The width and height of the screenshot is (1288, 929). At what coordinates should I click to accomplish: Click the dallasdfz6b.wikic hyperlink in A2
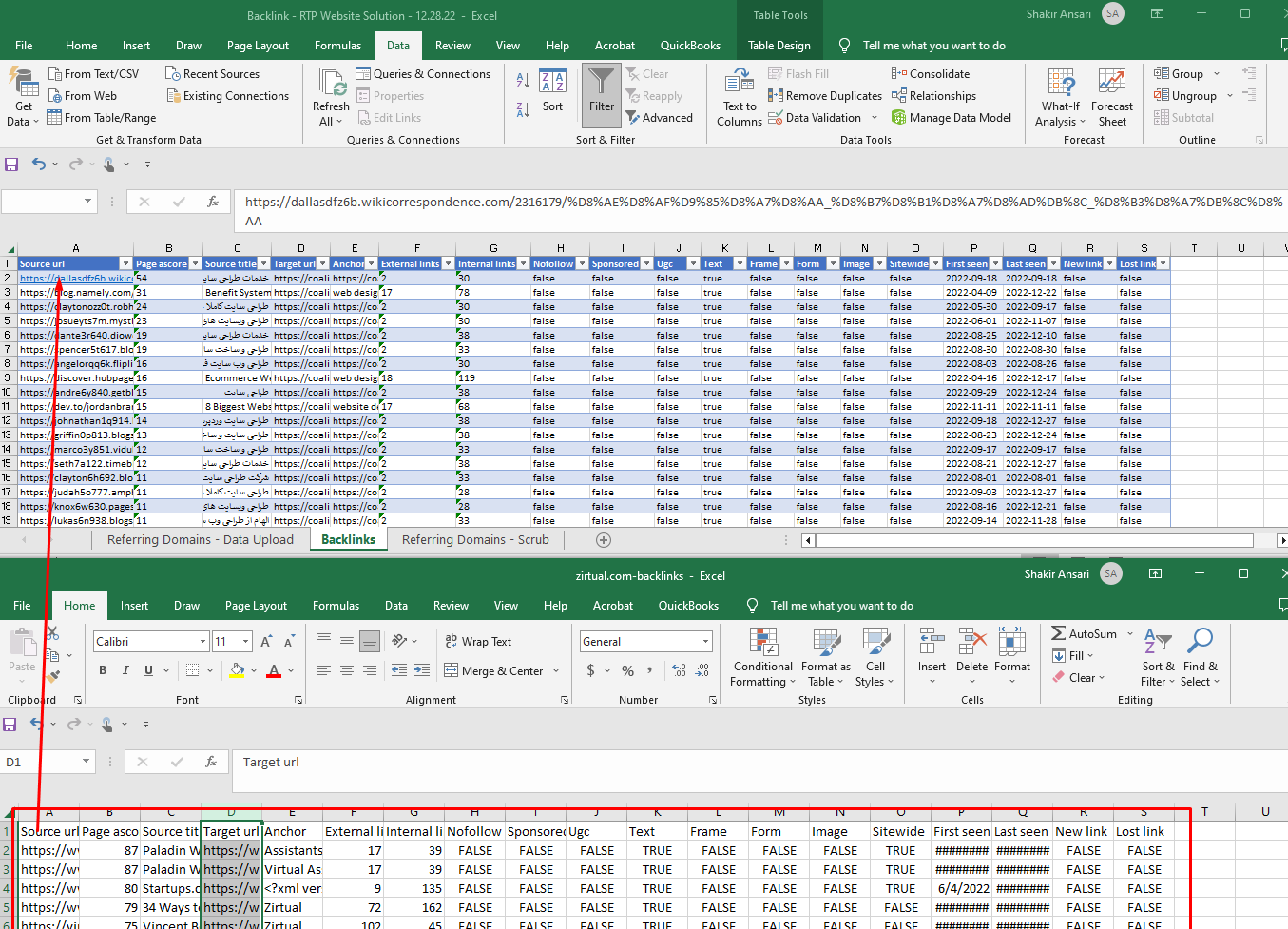(x=76, y=279)
